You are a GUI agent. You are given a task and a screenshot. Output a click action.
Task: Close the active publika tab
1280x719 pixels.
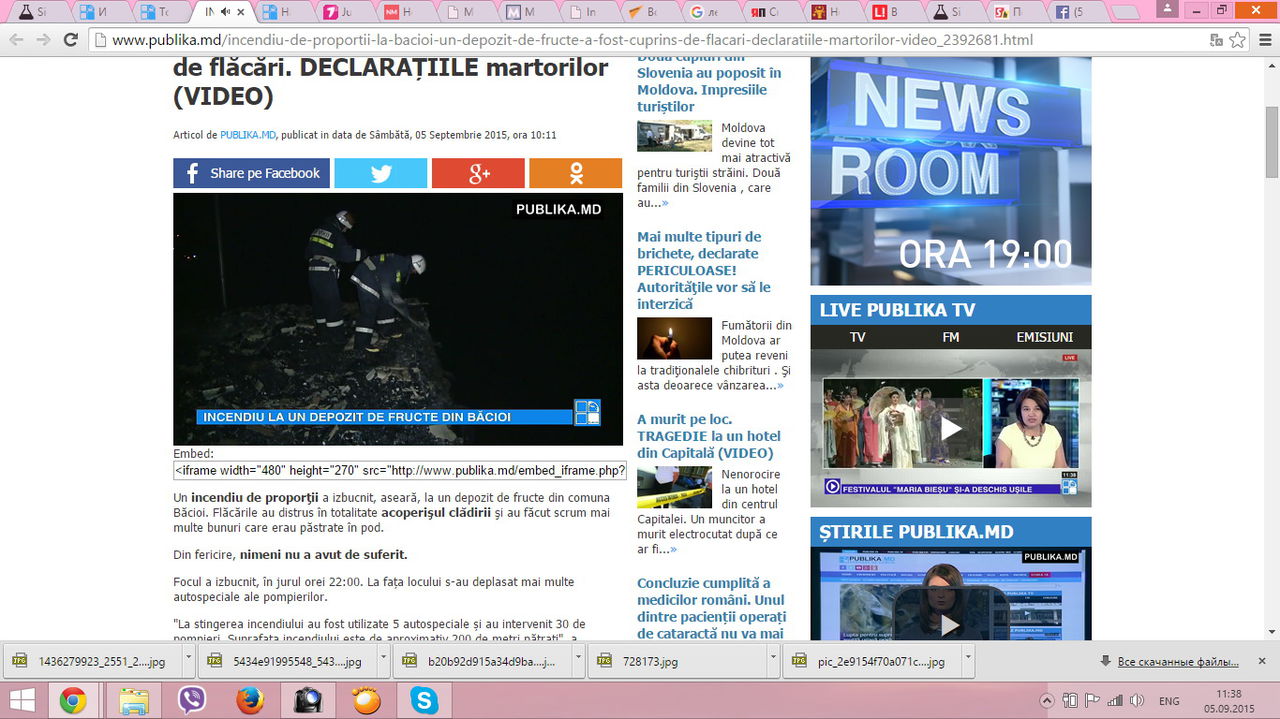point(241,12)
